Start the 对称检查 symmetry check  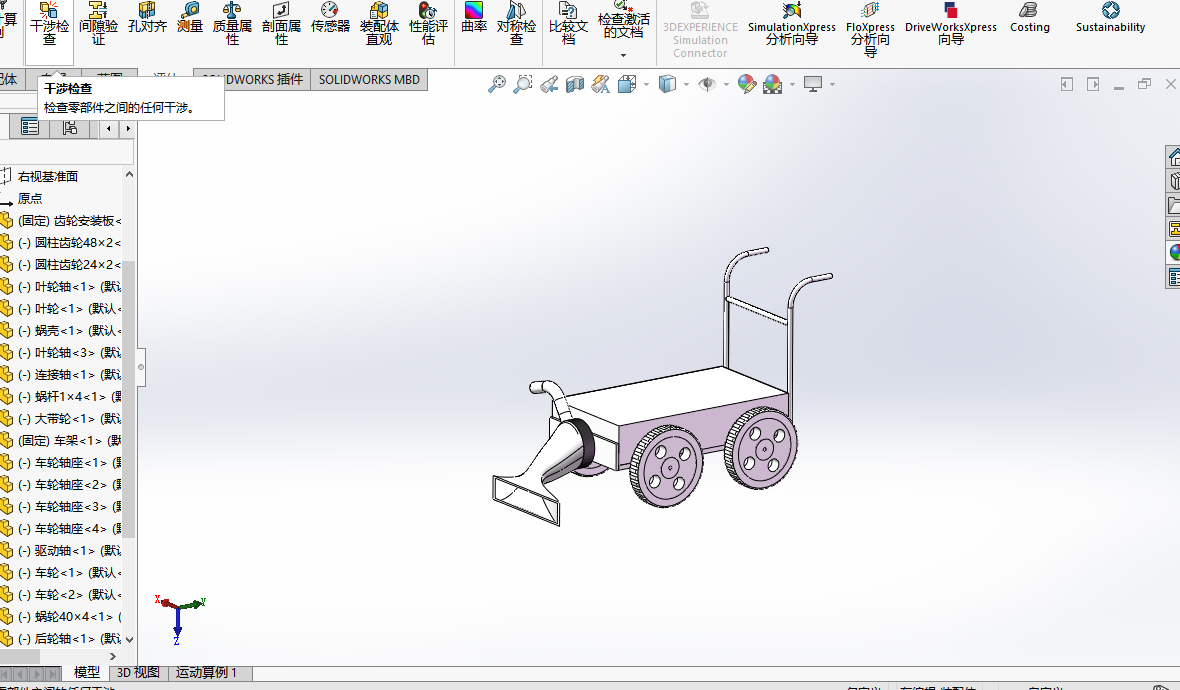pos(516,23)
